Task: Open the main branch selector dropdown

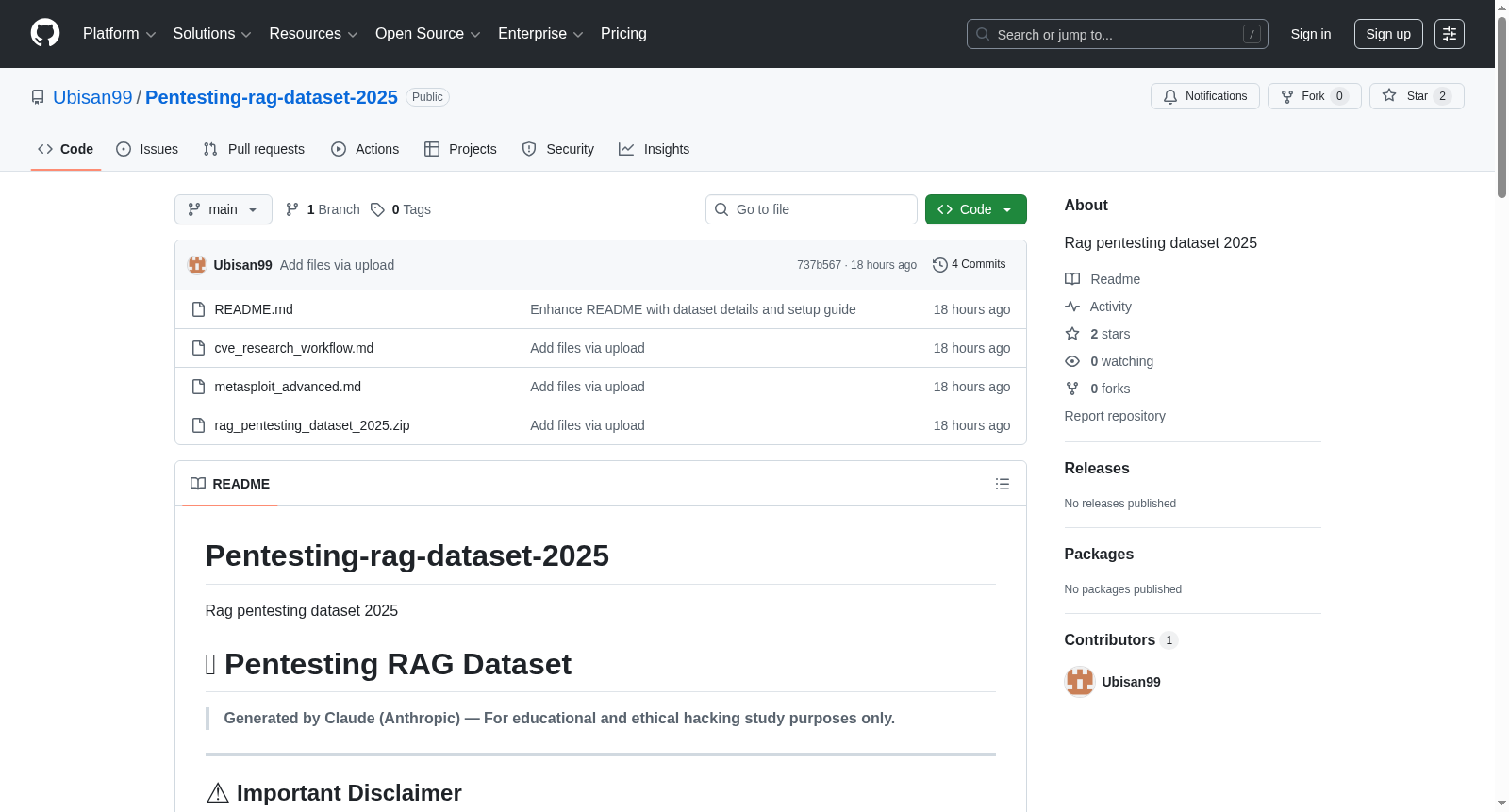Action: (x=224, y=209)
